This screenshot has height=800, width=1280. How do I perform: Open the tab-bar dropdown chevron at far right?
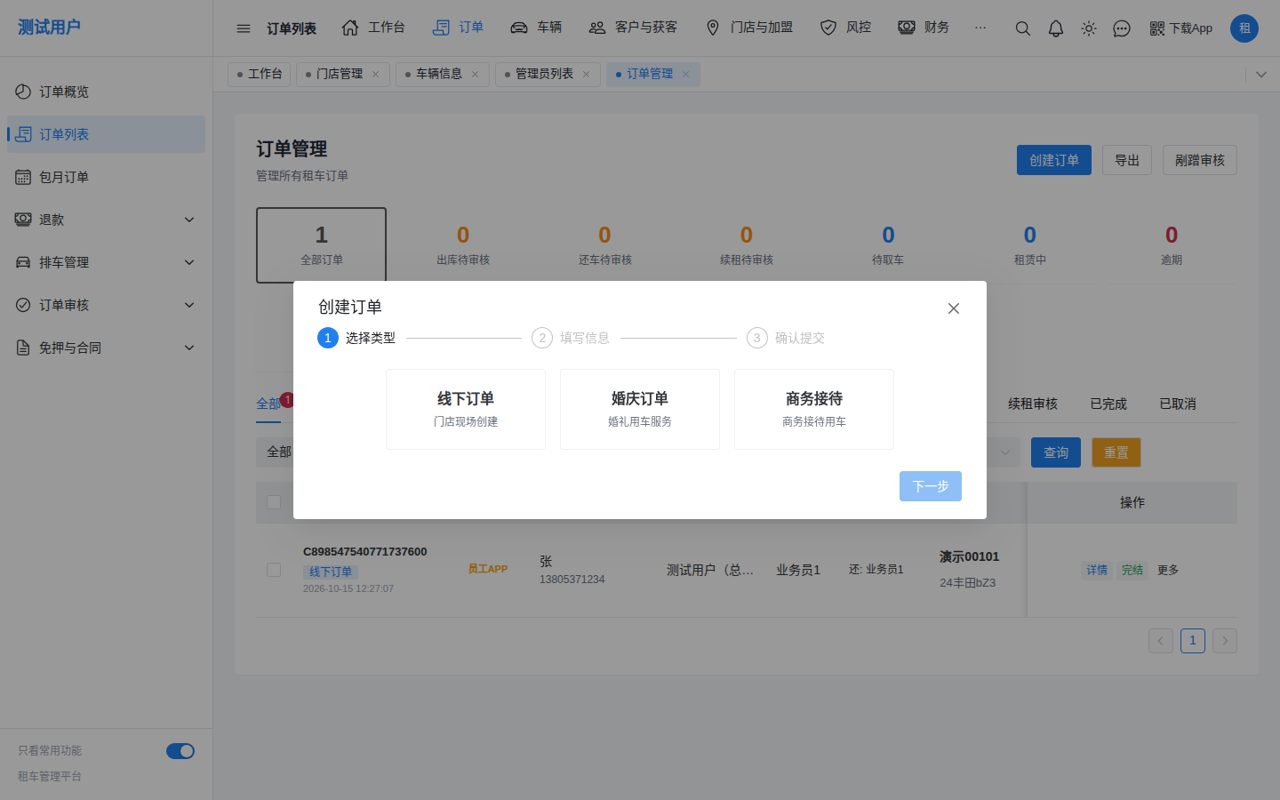[x=1259, y=75]
